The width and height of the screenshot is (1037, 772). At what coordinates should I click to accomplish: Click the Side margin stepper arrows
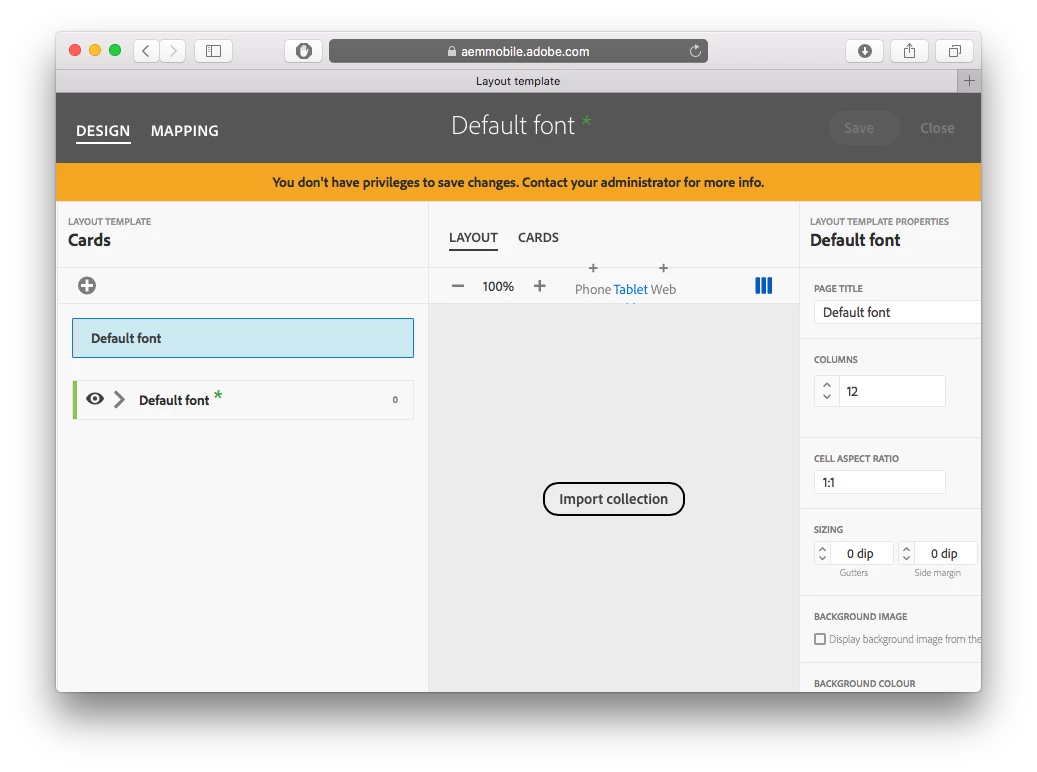pos(907,553)
